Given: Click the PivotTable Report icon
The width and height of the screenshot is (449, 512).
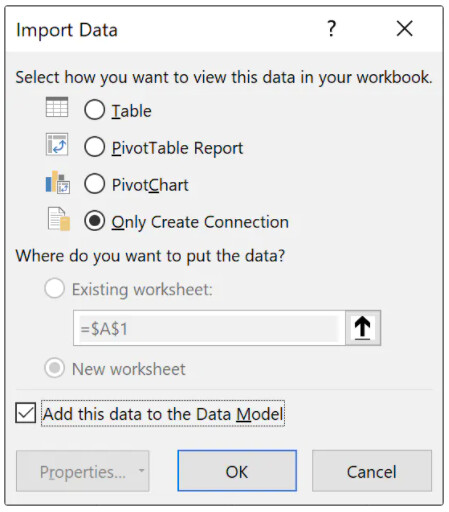Looking at the screenshot, I should pyautogui.click(x=57, y=145).
